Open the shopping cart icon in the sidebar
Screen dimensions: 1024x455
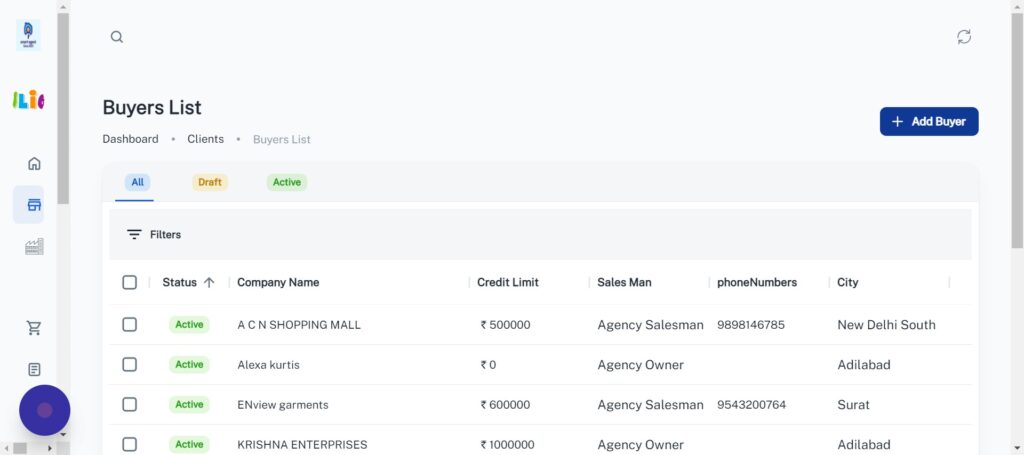(x=34, y=328)
